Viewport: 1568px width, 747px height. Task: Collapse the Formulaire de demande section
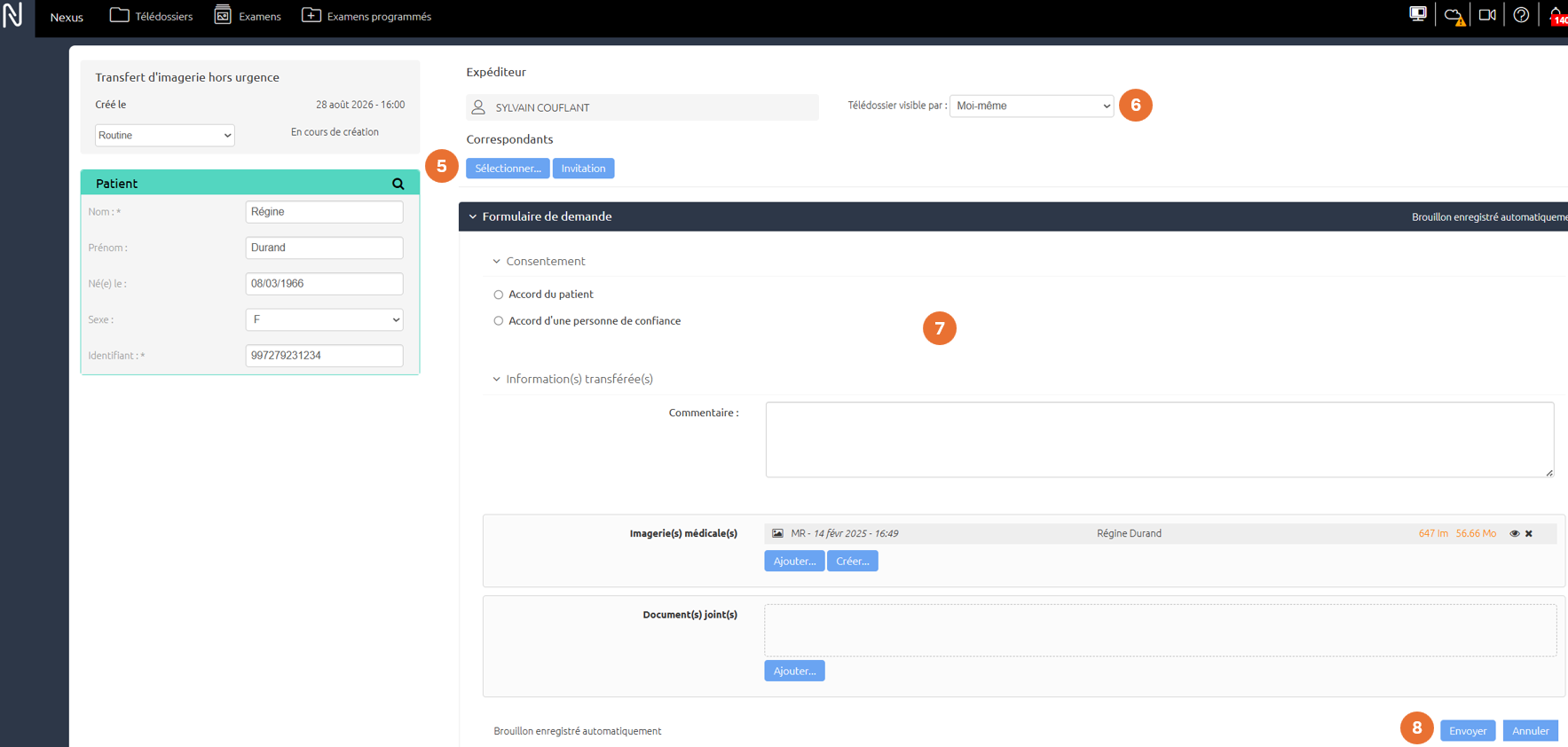point(473,216)
